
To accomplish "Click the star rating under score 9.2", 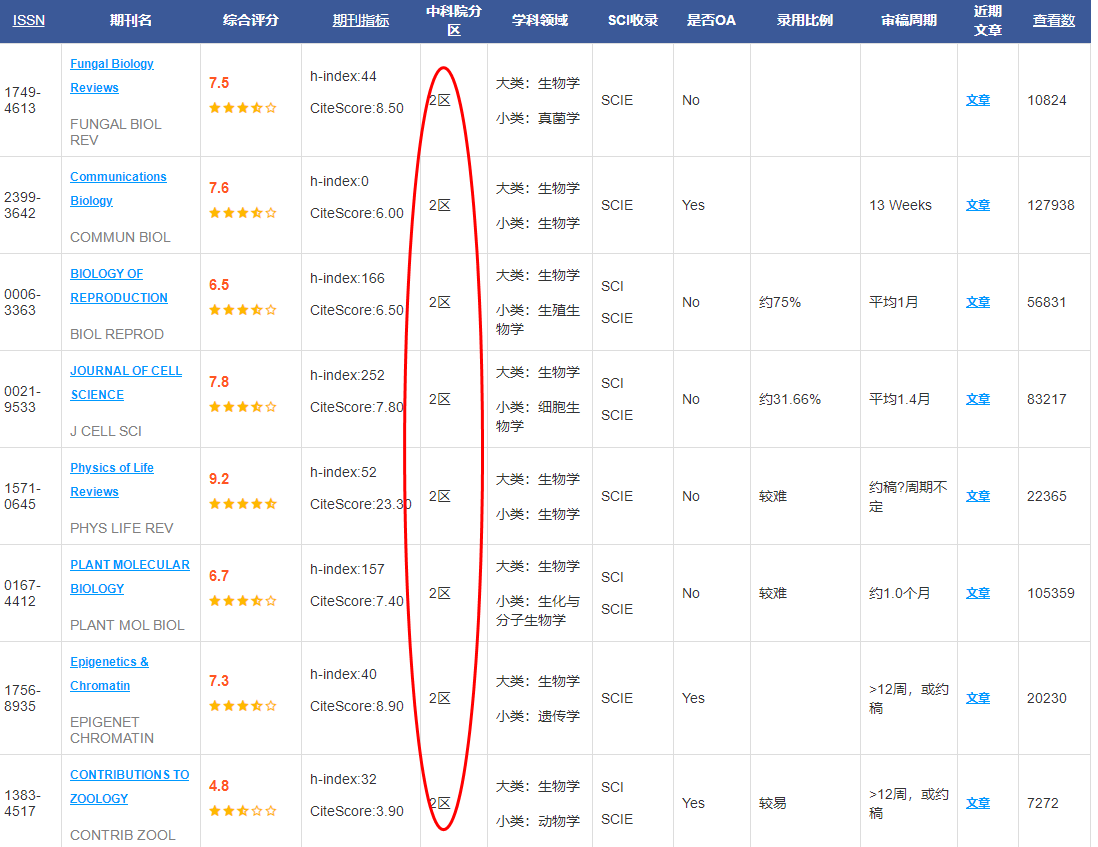I will coord(242,504).
